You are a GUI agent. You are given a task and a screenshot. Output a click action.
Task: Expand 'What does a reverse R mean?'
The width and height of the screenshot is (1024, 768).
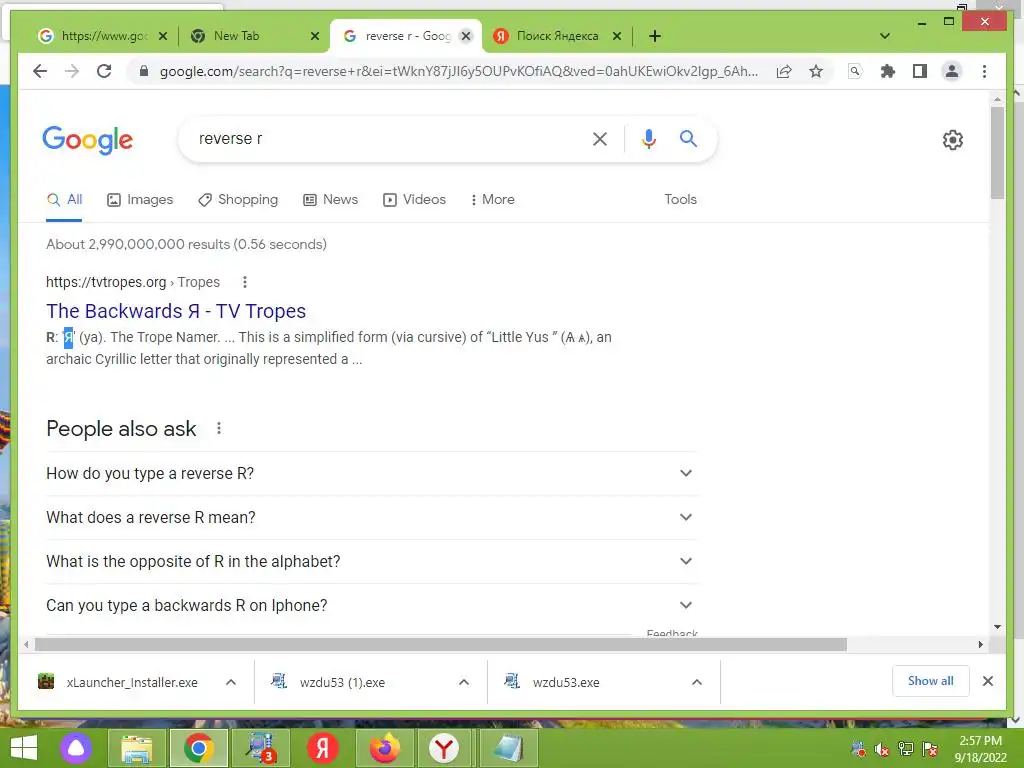(371, 517)
